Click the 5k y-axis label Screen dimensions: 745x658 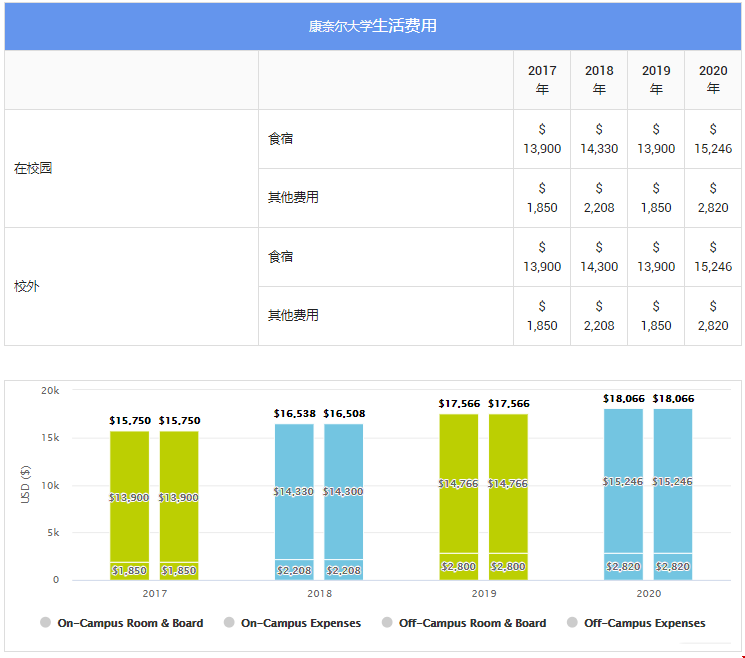(53, 533)
